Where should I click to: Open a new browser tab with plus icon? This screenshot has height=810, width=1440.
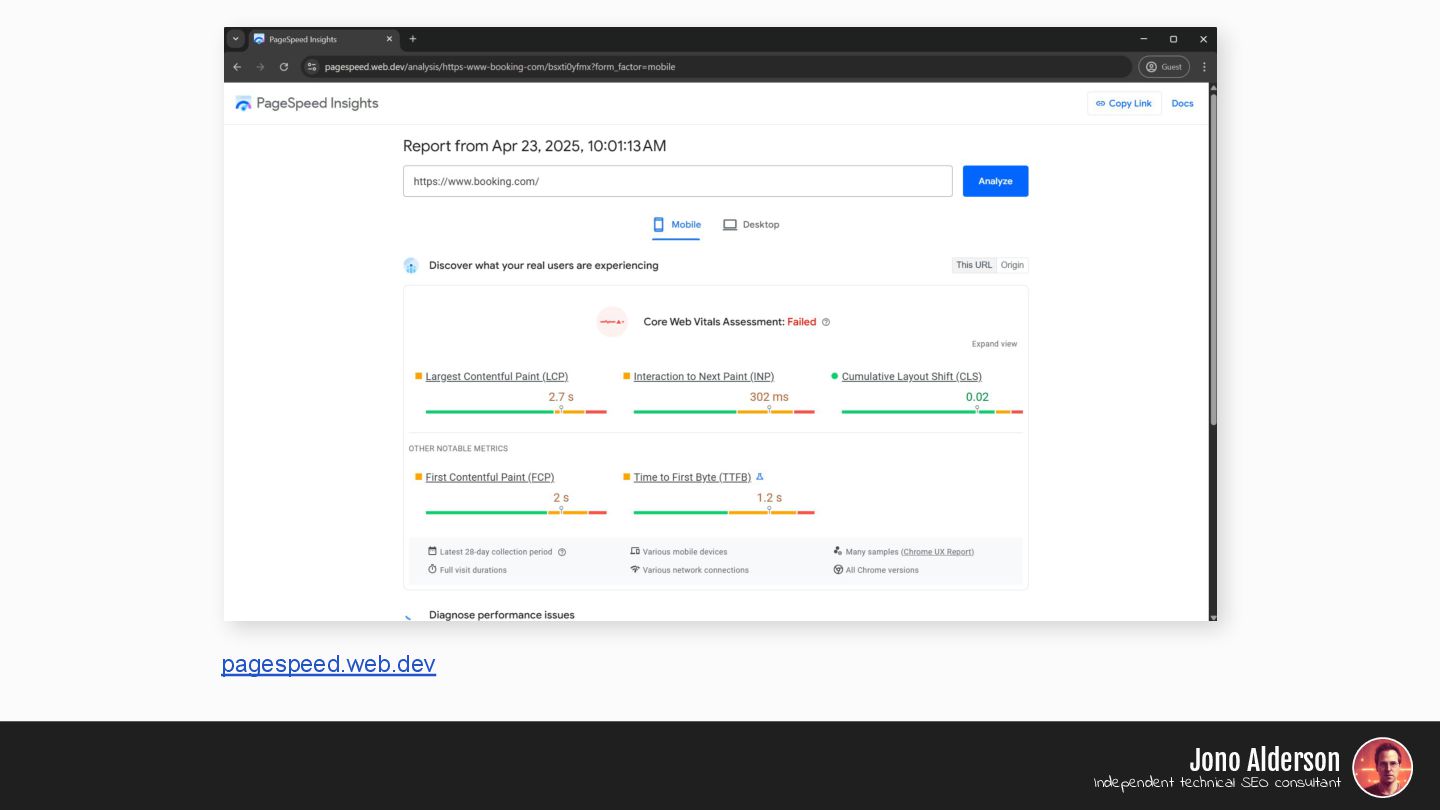412,39
